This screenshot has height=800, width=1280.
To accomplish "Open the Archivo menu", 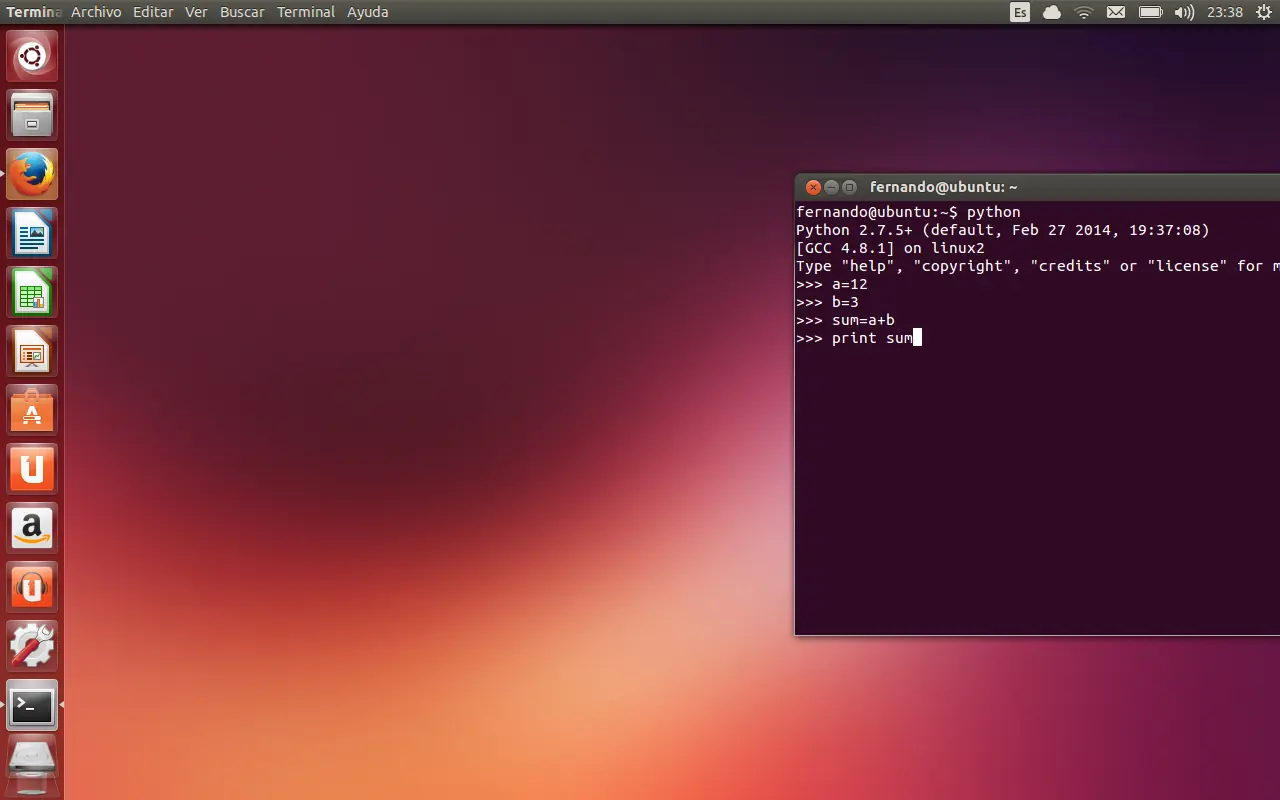I will coord(96,12).
